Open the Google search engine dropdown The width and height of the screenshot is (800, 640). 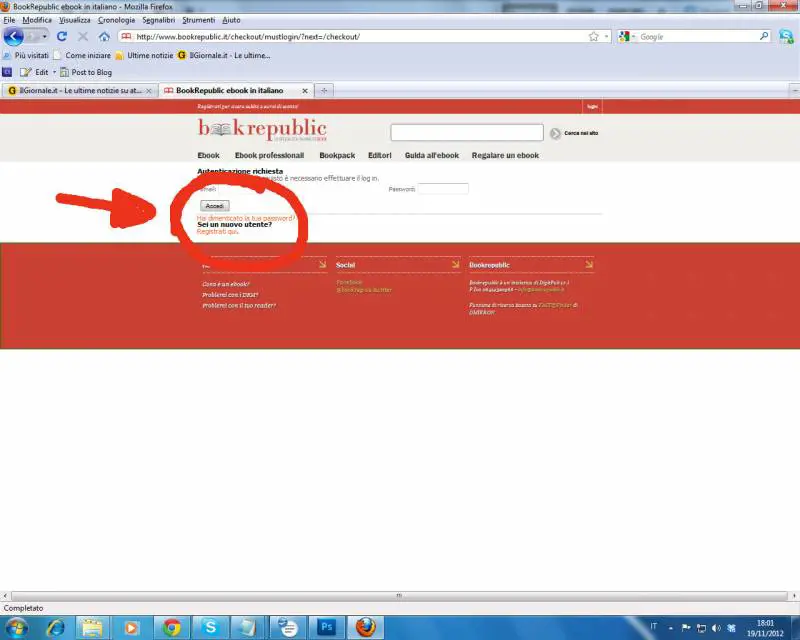point(633,37)
